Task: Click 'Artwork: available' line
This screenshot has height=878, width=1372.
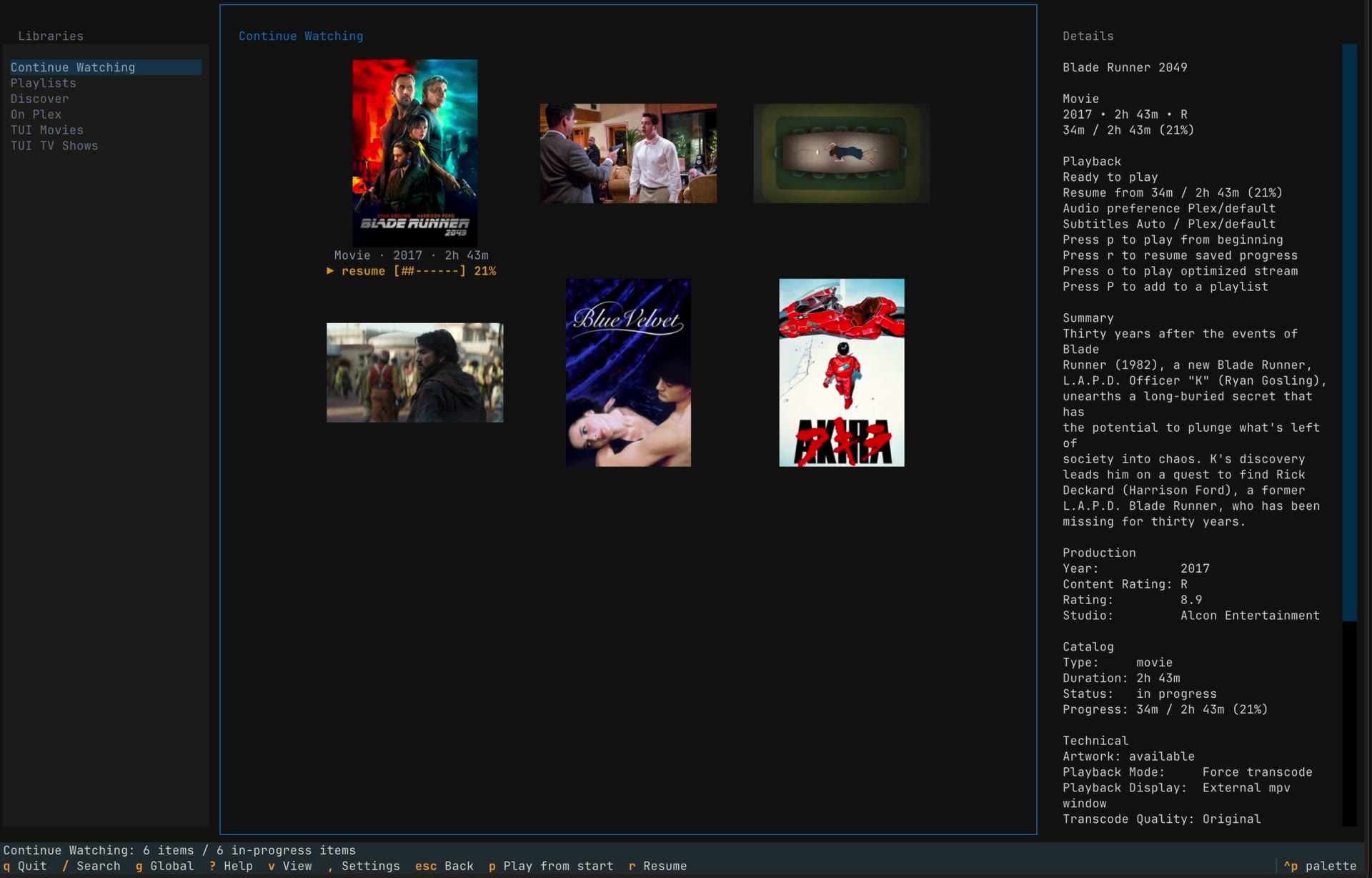Action: (x=1128, y=756)
